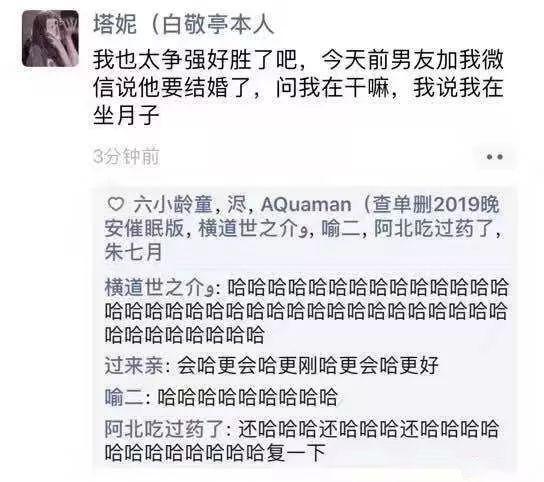The image size is (544, 482).
Task: Tap commenter name 喻二 in the comments
Action: point(124,397)
